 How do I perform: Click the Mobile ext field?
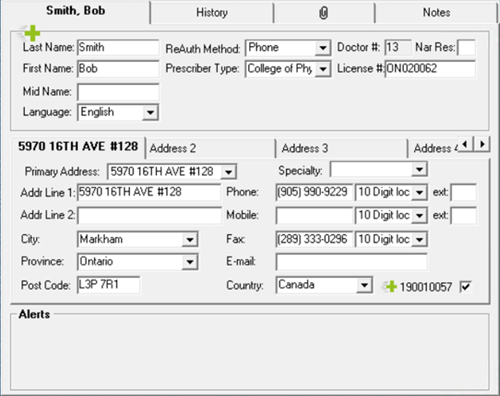coord(463,215)
